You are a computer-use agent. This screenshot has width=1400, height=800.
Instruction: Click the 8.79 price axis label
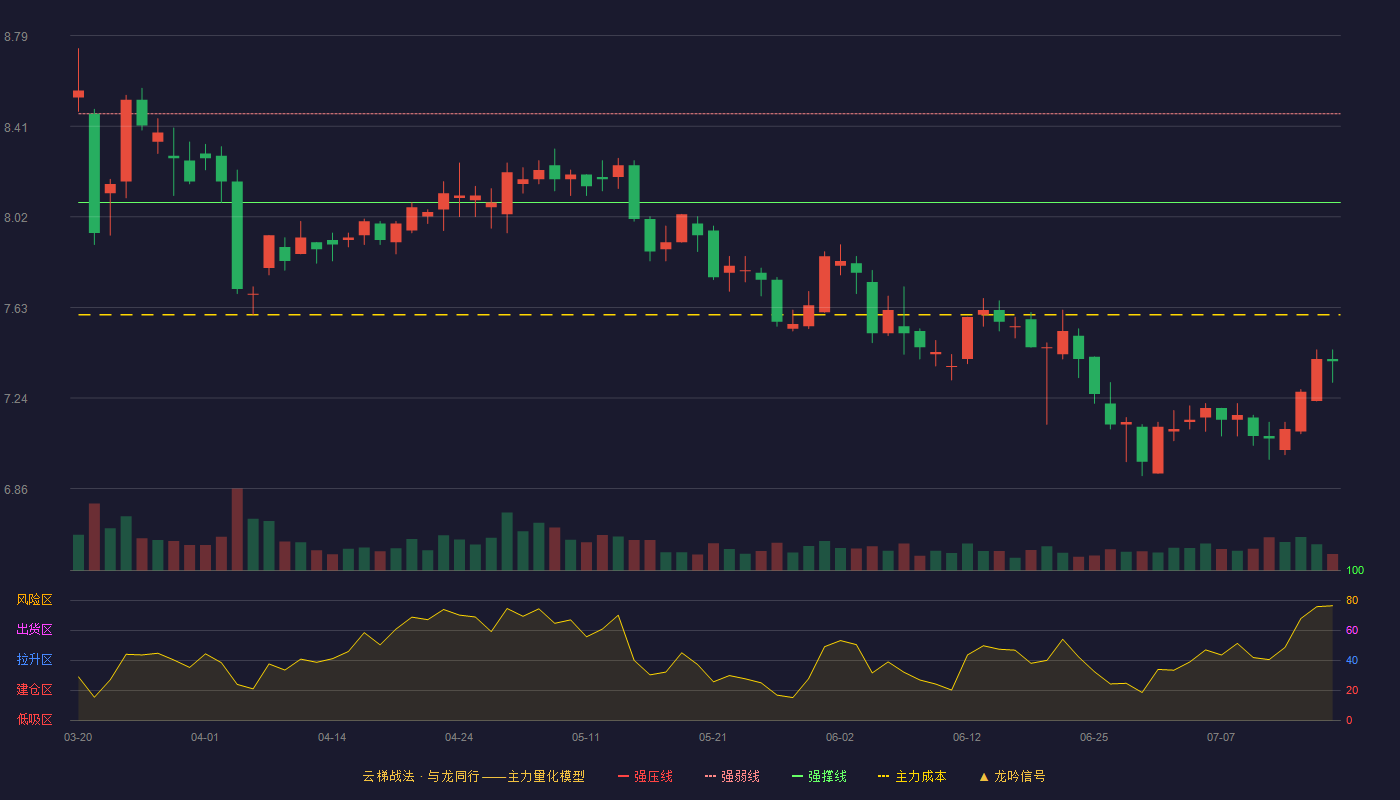click(16, 37)
